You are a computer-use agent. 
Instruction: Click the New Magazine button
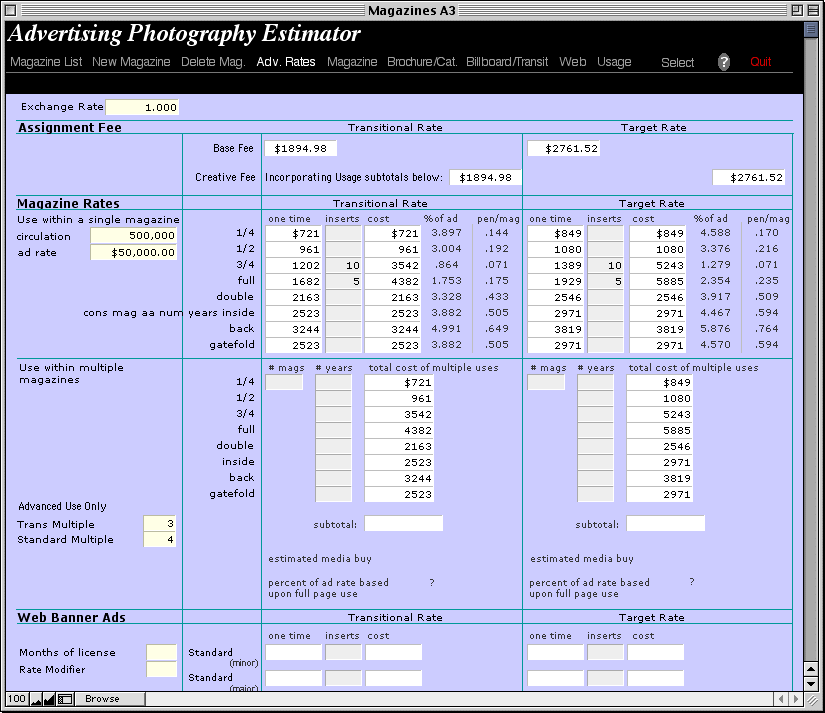[x=131, y=62]
